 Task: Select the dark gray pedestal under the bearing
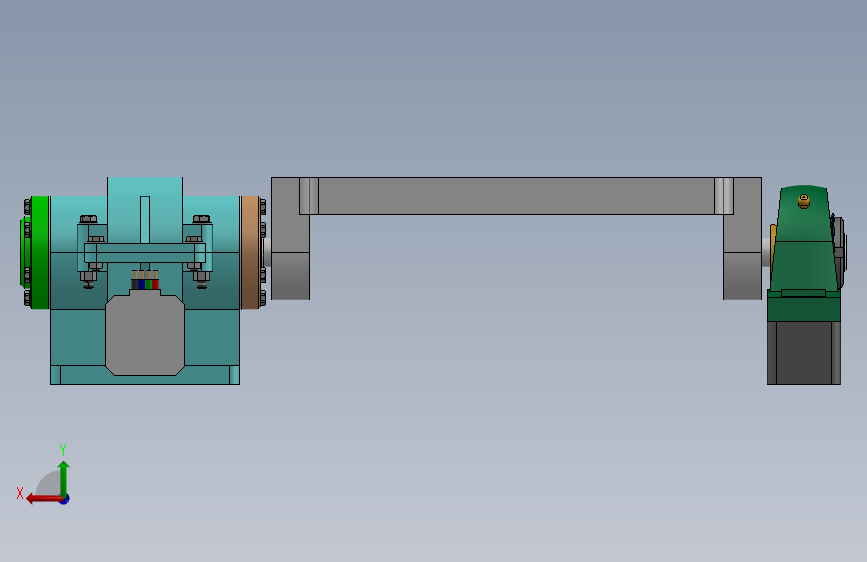point(804,353)
